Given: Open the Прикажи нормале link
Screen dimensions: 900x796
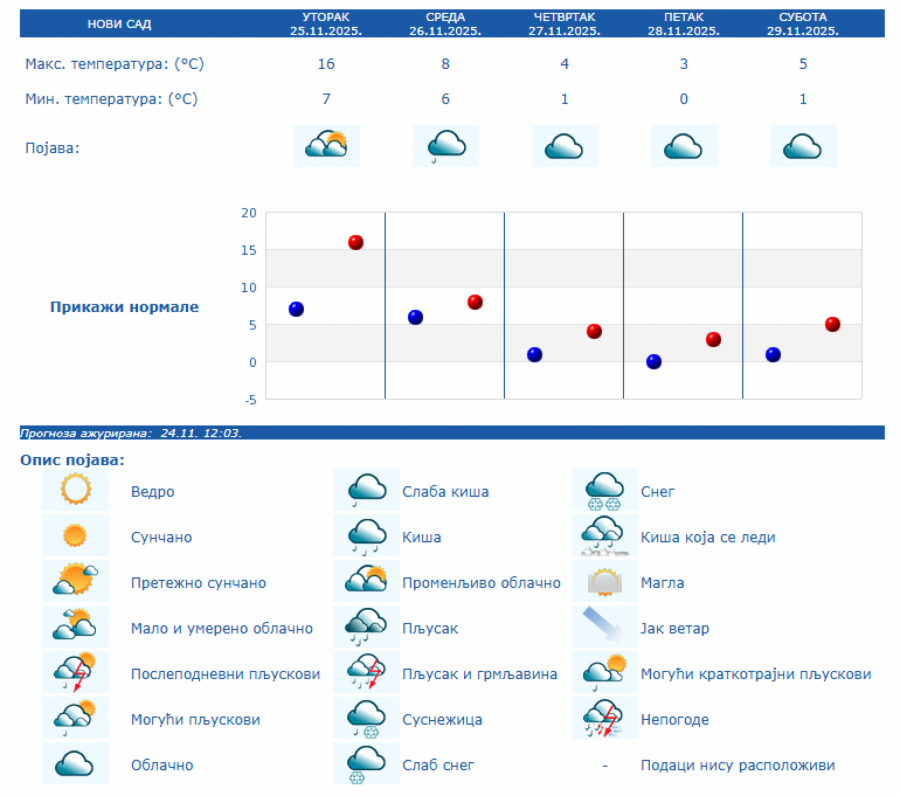Looking at the screenshot, I should point(125,307).
